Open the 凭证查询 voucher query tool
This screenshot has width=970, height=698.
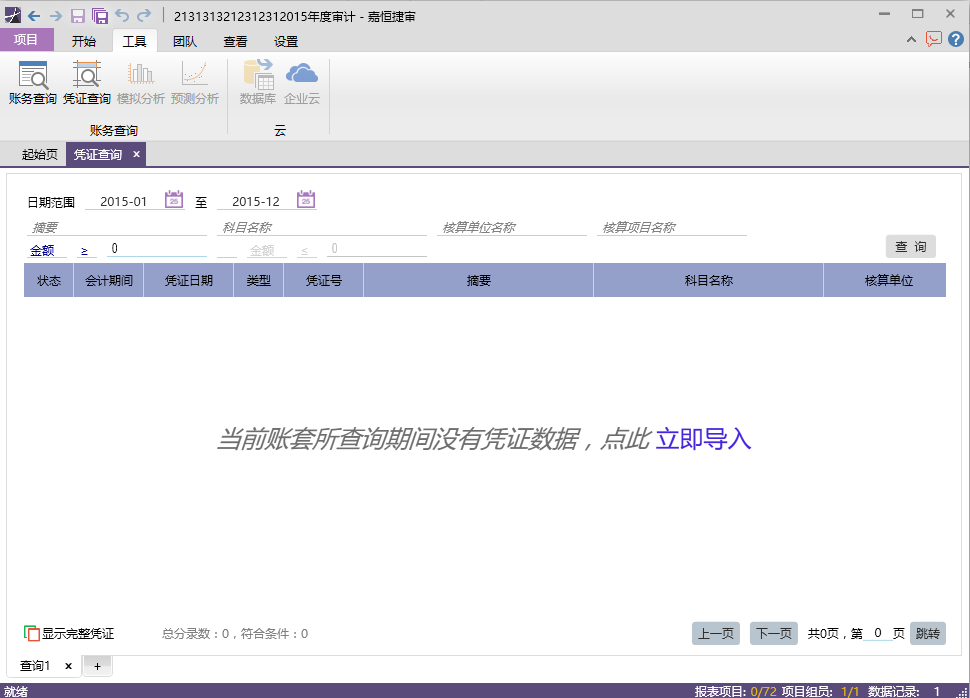pyautogui.click(x=87, y=83)
